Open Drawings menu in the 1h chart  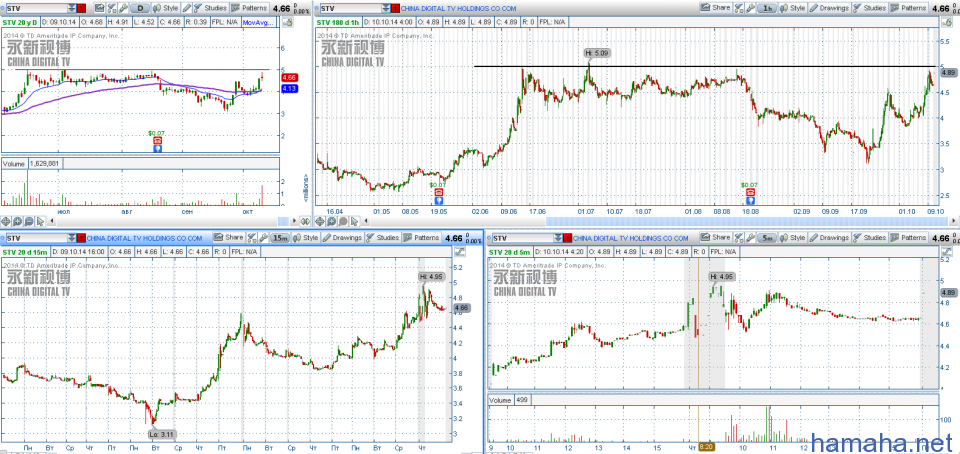[x=830, y=8]
